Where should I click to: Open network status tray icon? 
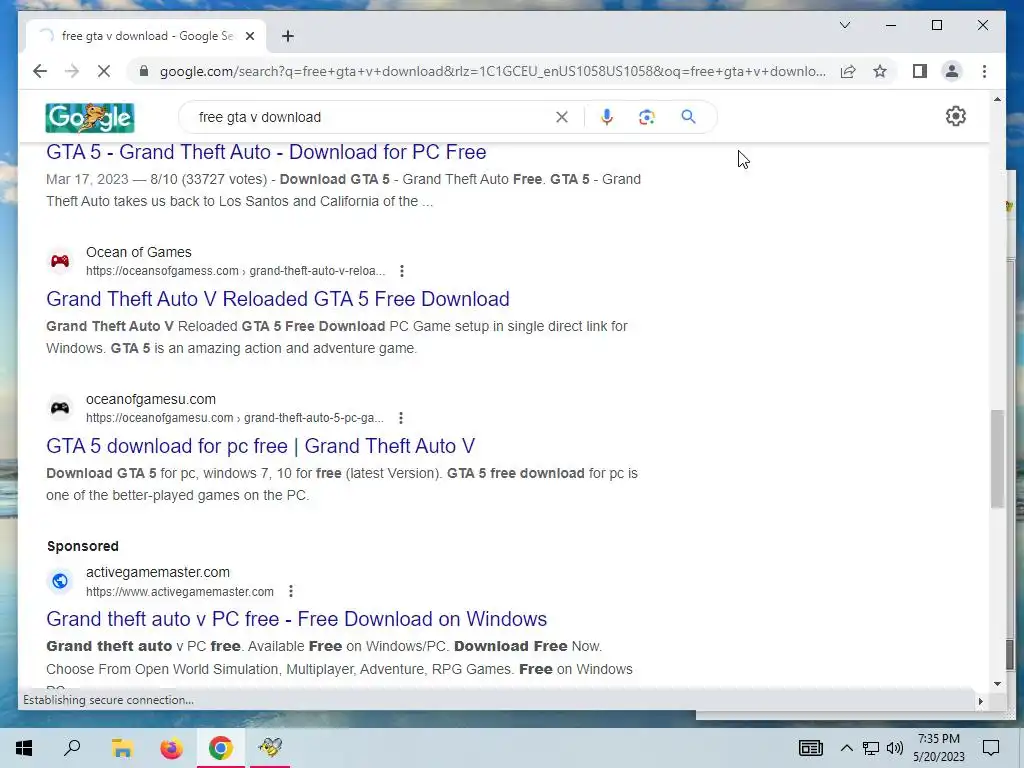click(871, 748)
